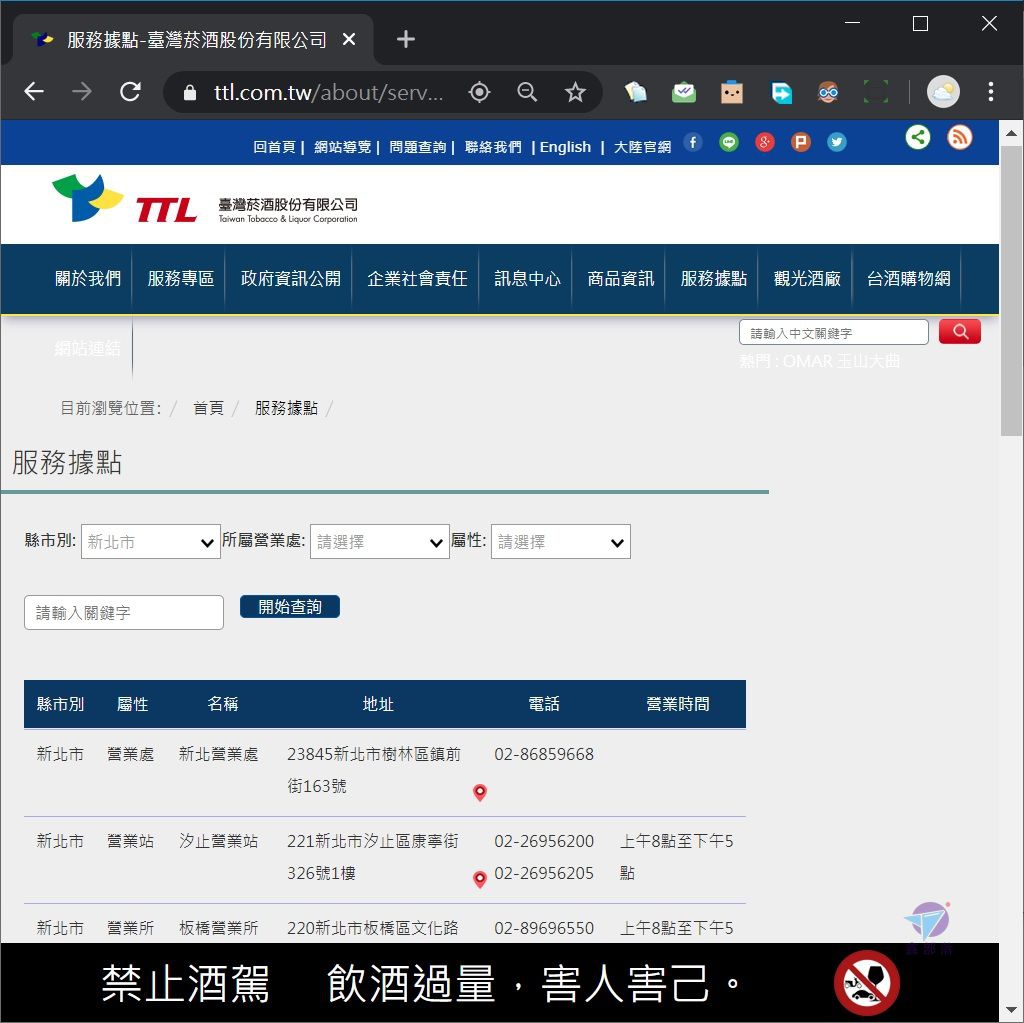Open the 服務專區 menu

click(x=181, y=279)
